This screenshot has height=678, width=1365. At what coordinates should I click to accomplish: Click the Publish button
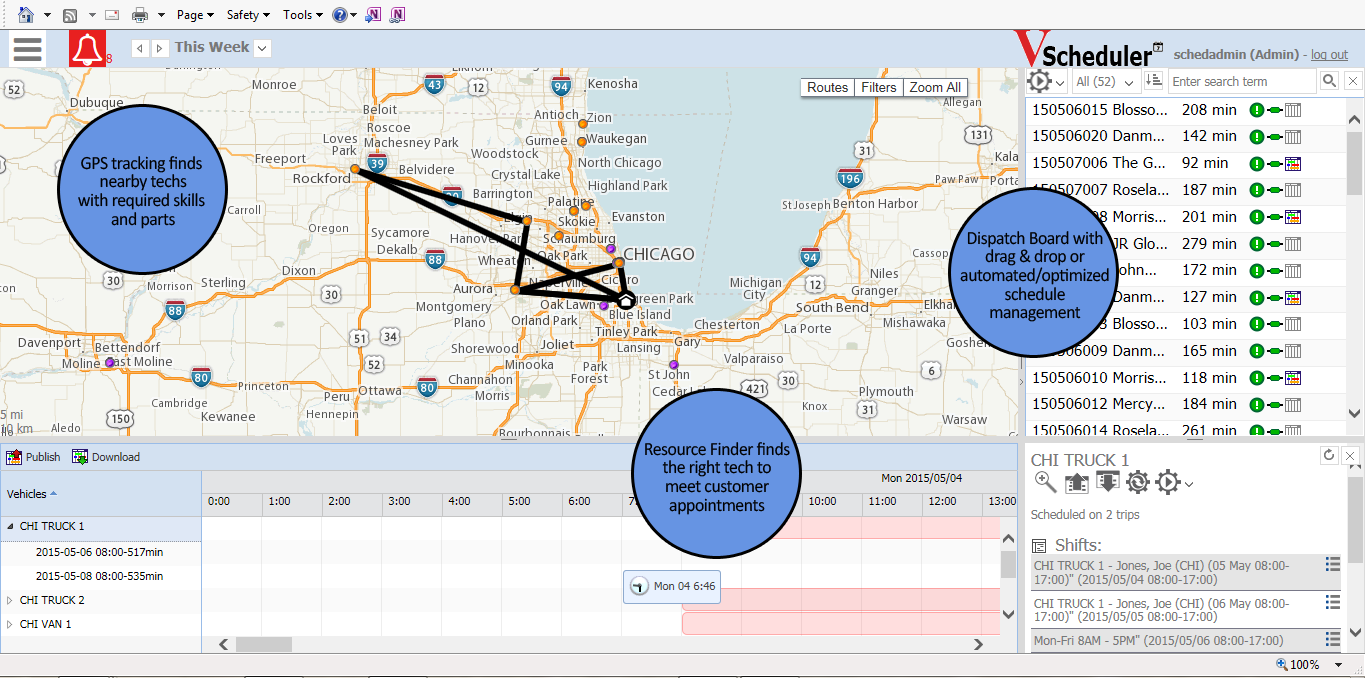point(33,457)
